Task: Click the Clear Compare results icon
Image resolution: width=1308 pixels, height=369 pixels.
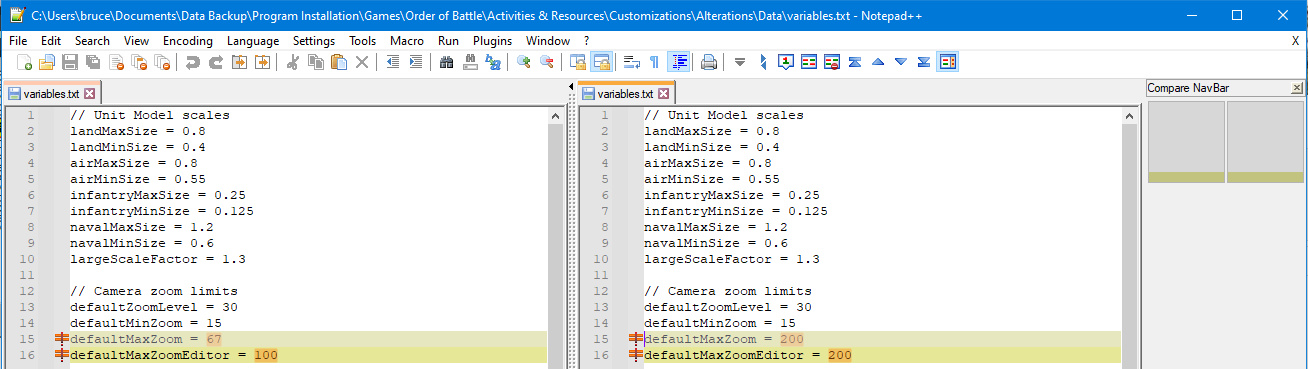Action: (831, 62)
